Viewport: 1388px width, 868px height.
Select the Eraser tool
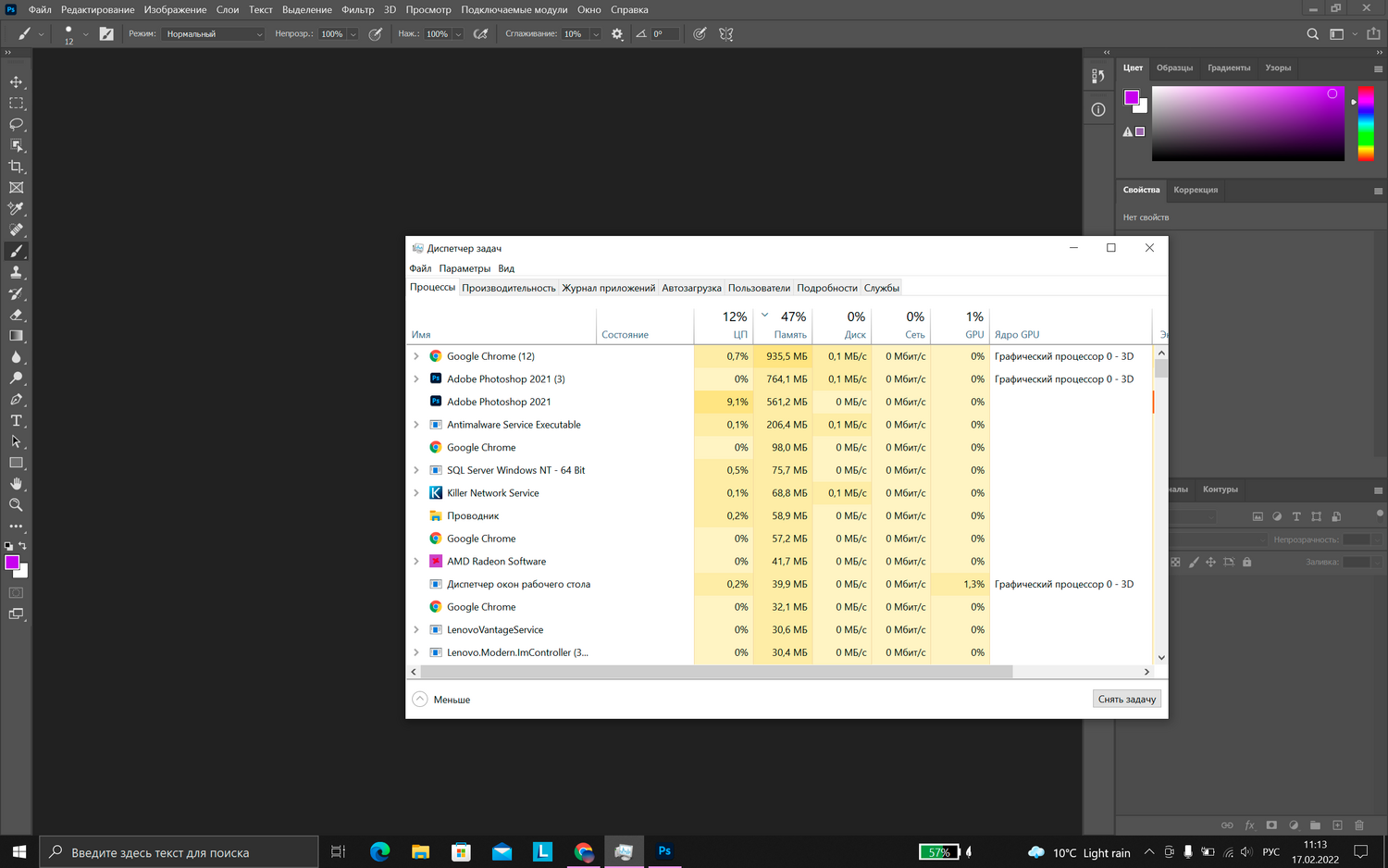tap(16, 315)
